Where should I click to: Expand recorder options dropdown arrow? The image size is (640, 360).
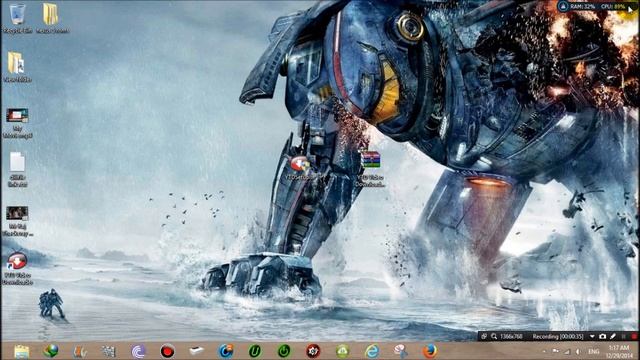[592, 336]
